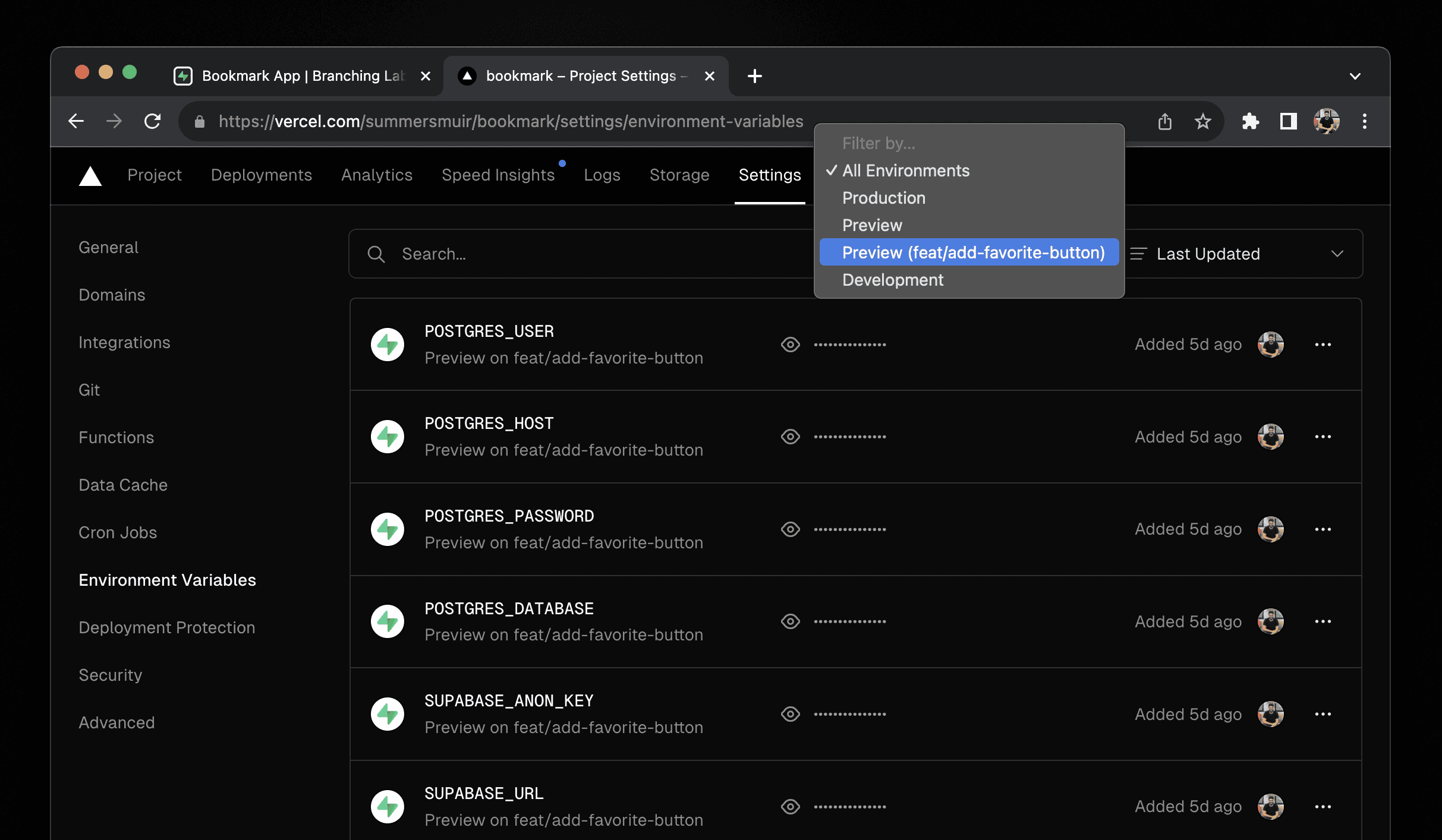Image resolution: width=1442 pixels, height=840 pixels.
Task: Show the SUPABASE_URL value using the eye icon
Action: pyautogui.click(x=791, y=806)
